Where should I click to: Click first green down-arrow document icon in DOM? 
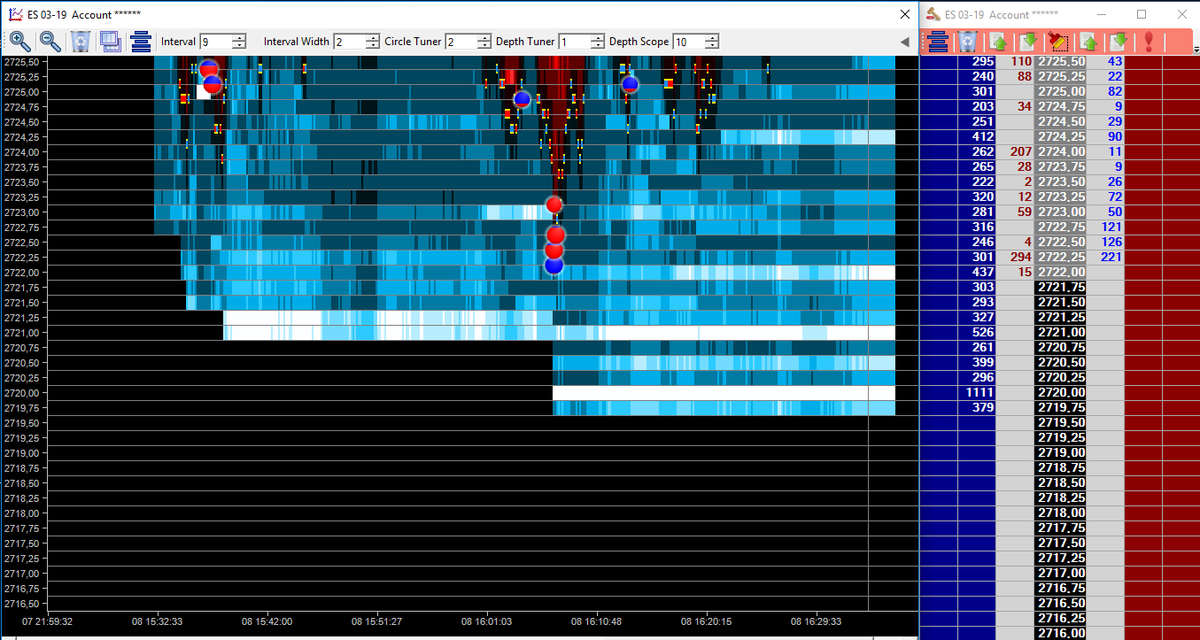[x=1028, y=41]
